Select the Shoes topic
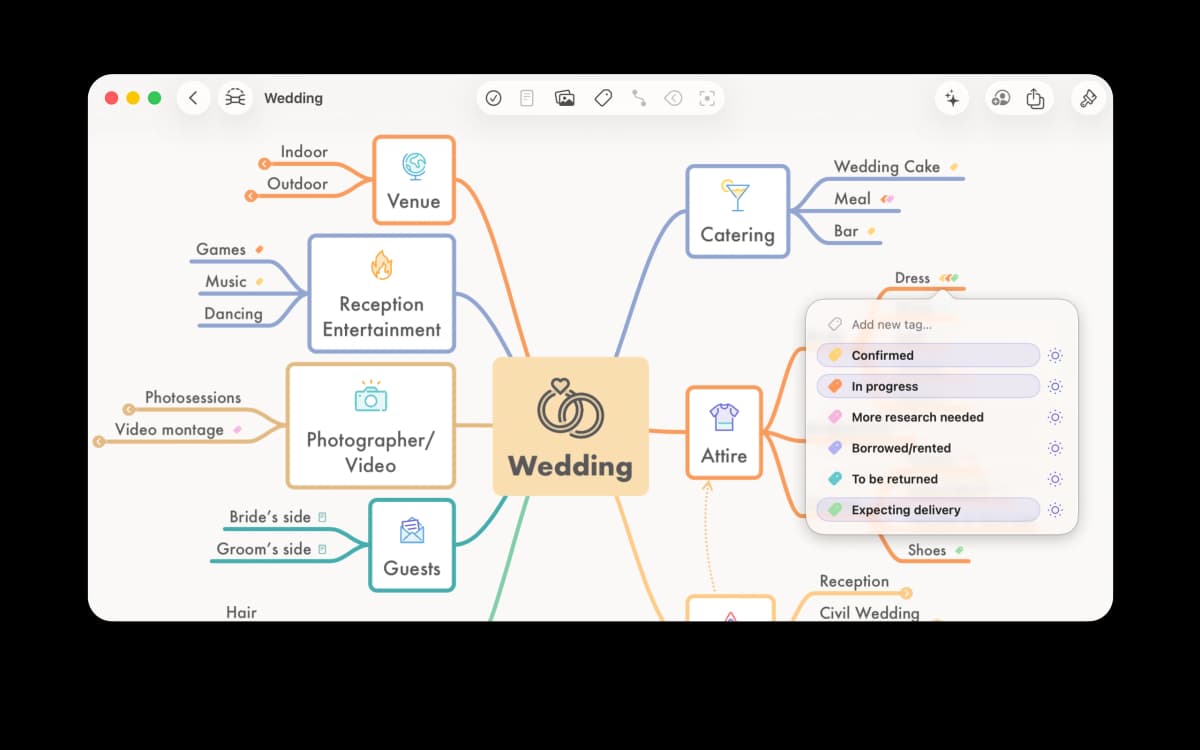 coord(927,550)
